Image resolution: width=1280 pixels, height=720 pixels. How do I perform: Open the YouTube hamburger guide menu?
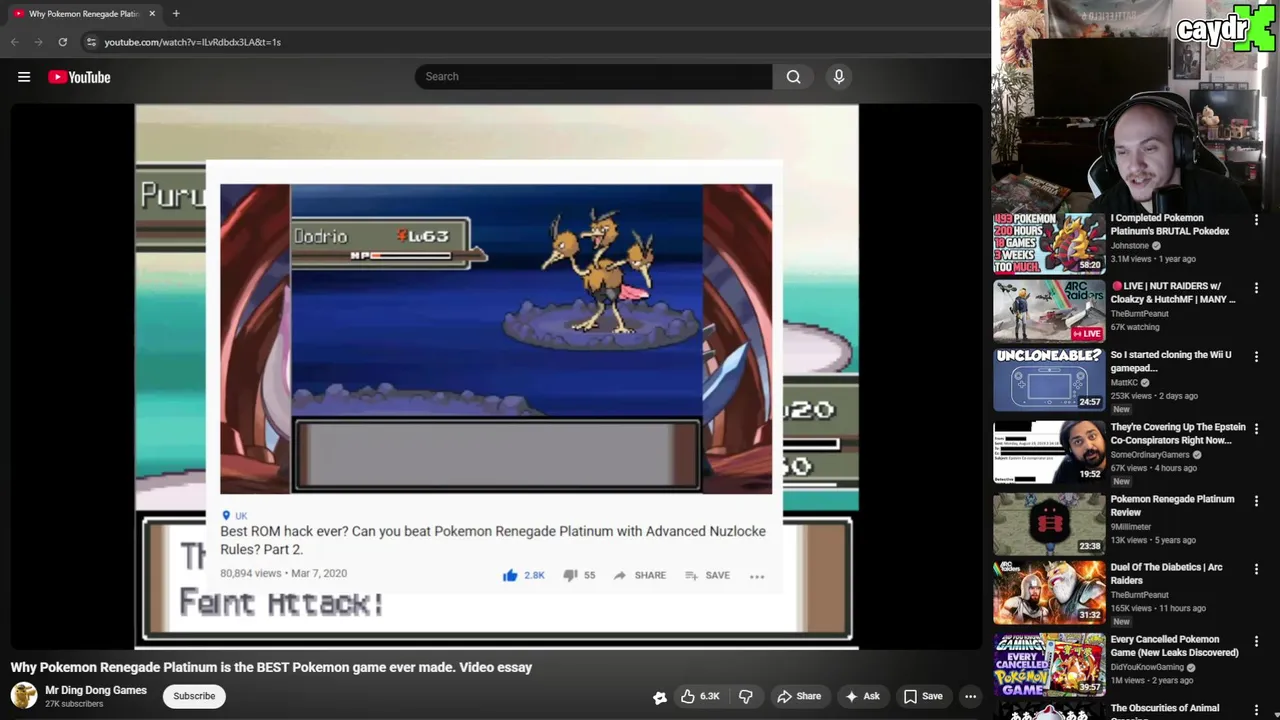(24, 77)
